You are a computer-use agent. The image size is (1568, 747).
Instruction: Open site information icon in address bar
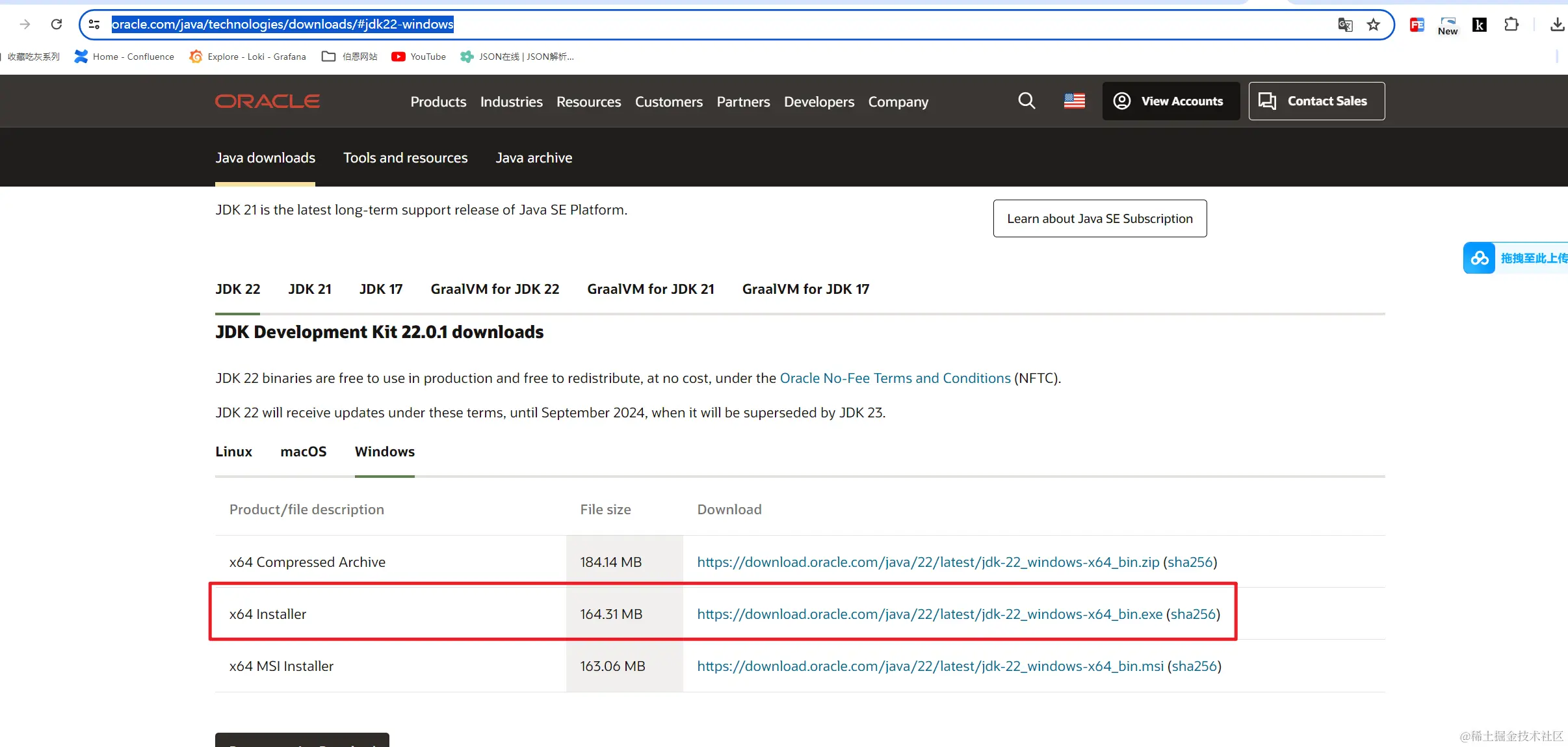[x=94, y=25]
